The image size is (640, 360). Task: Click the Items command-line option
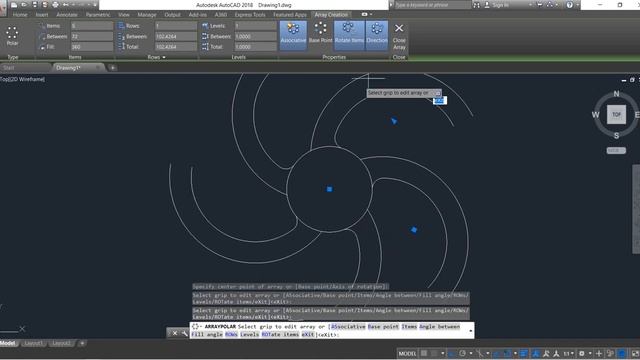[x=409, y=327]
